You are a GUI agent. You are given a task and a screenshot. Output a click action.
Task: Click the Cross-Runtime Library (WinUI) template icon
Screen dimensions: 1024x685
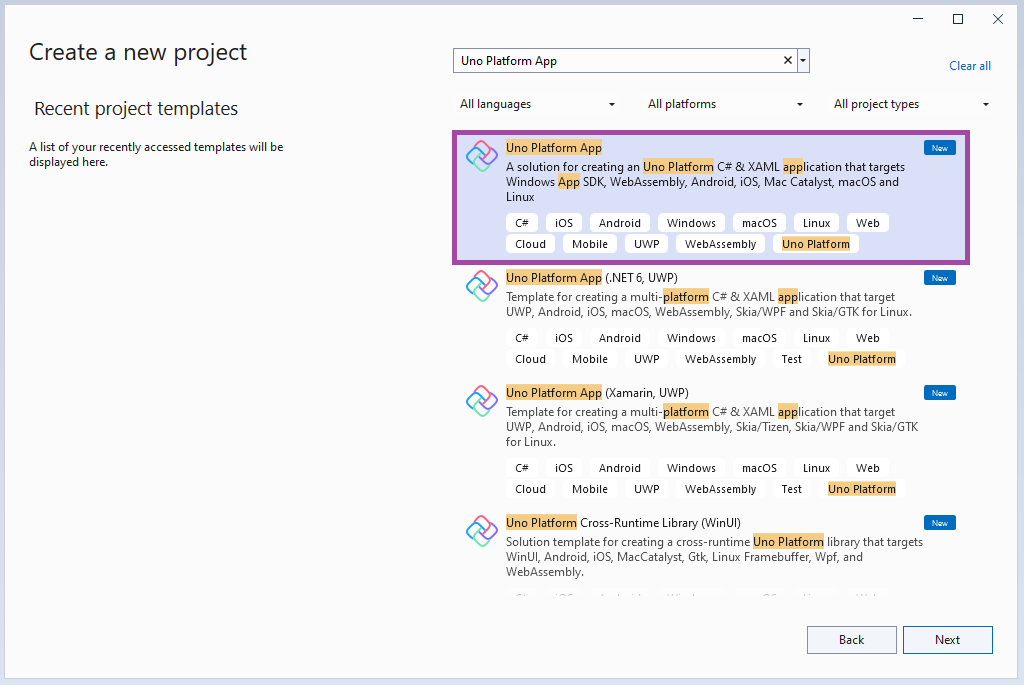[482, 531]
